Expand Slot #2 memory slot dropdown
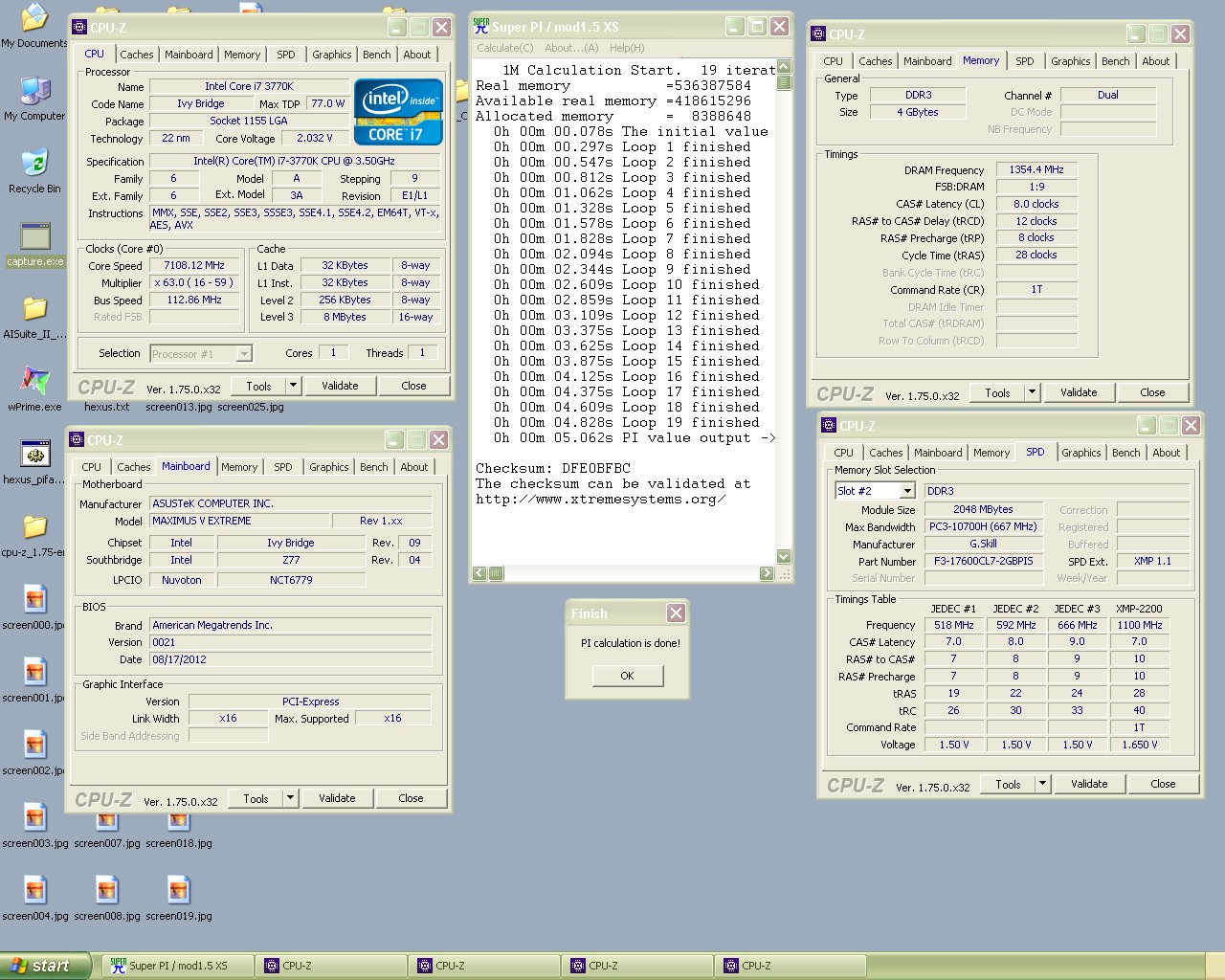This screenshot has height=980, width=1225. pyautogui.click(x=907, y=491)
